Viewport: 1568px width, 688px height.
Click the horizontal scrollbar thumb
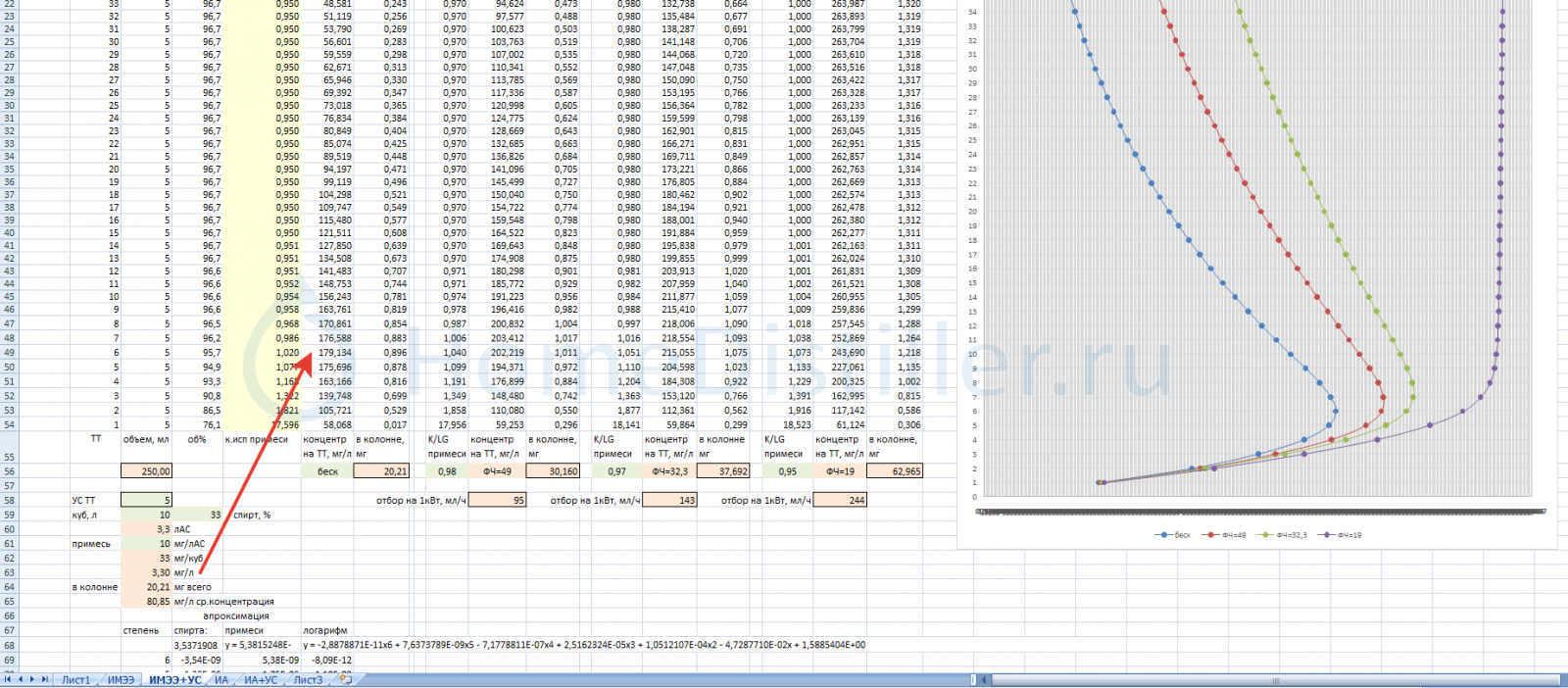1274,679
